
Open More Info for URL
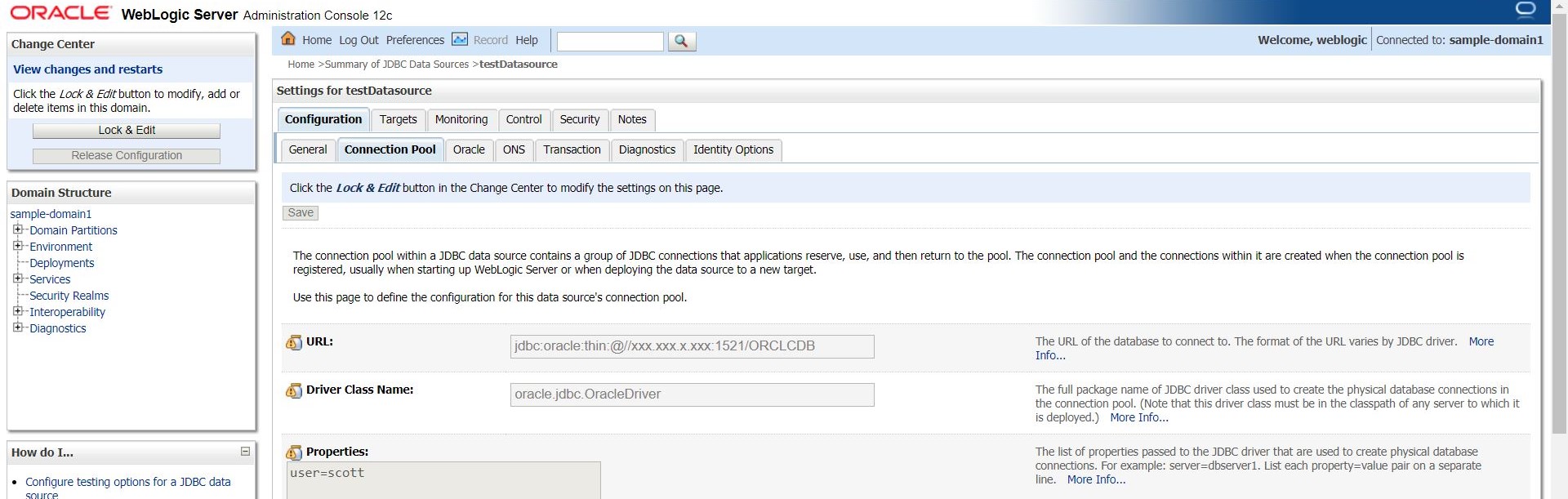click(x=1481, y=341)
